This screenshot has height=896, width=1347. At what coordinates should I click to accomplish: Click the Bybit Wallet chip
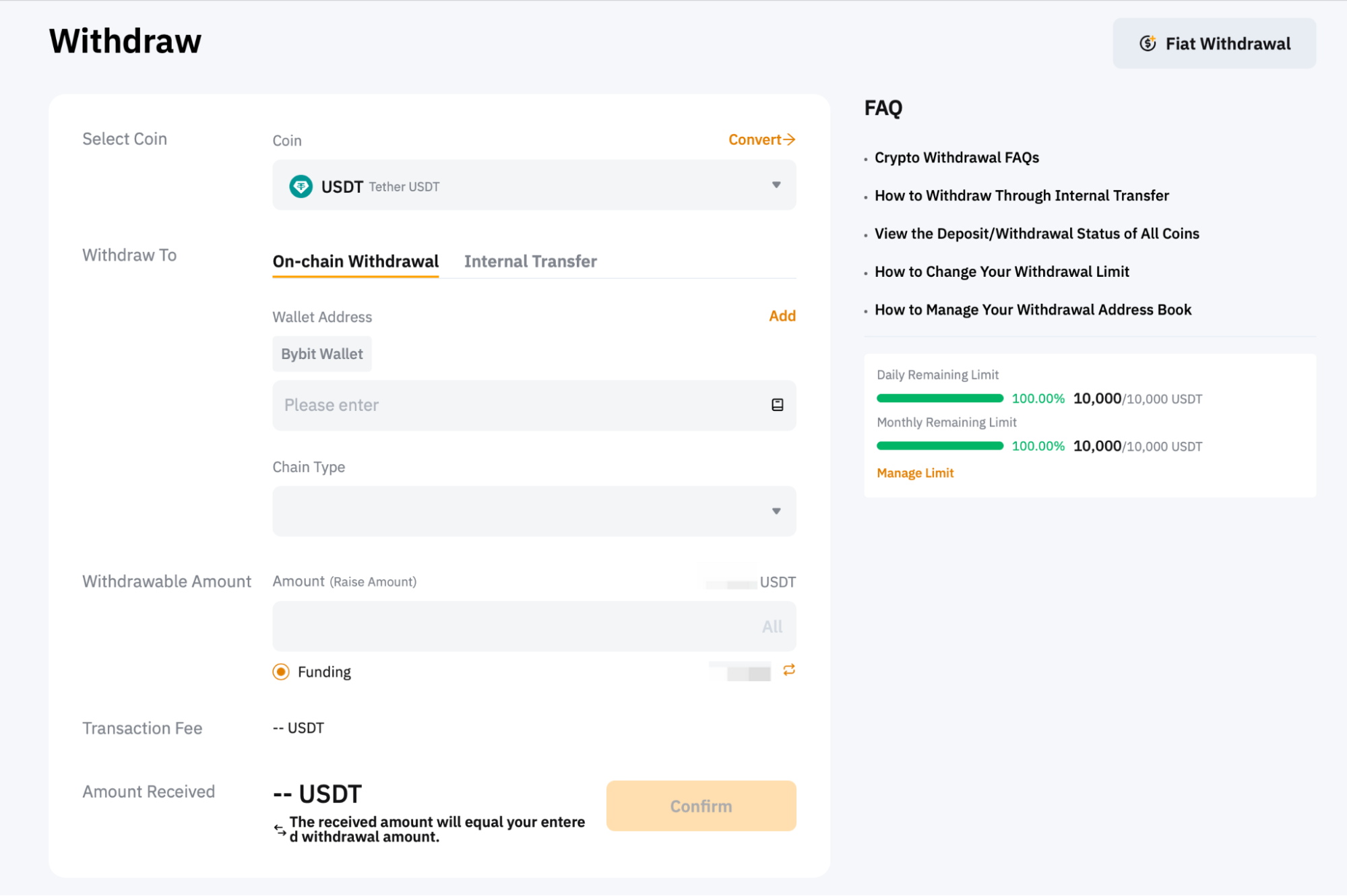coord(321,354)
